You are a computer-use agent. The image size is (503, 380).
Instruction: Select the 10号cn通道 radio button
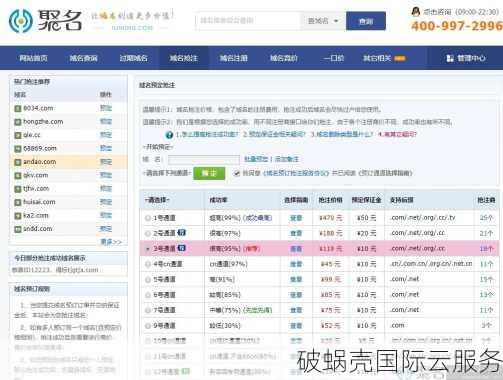[x=147, y=341]
